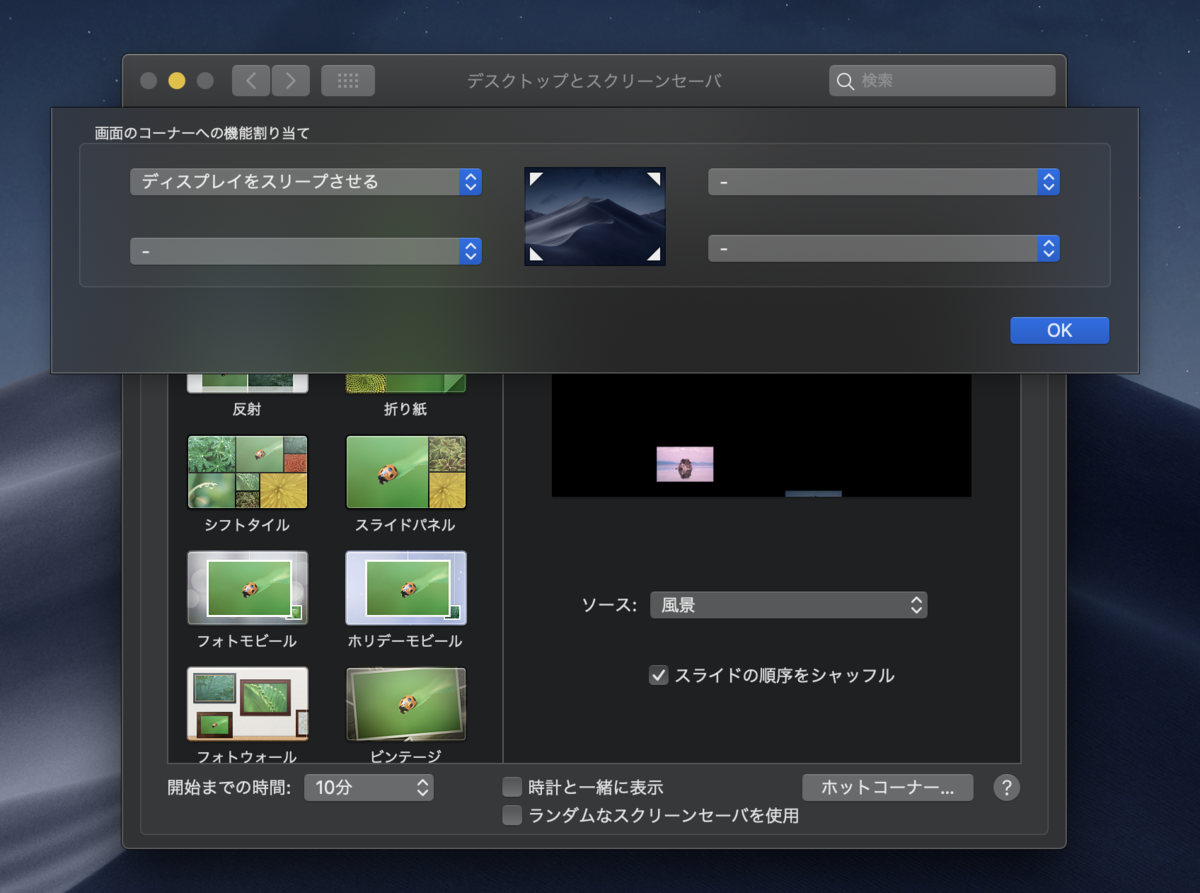Select the スライドパネル screen saver

(x=406, y=472)
